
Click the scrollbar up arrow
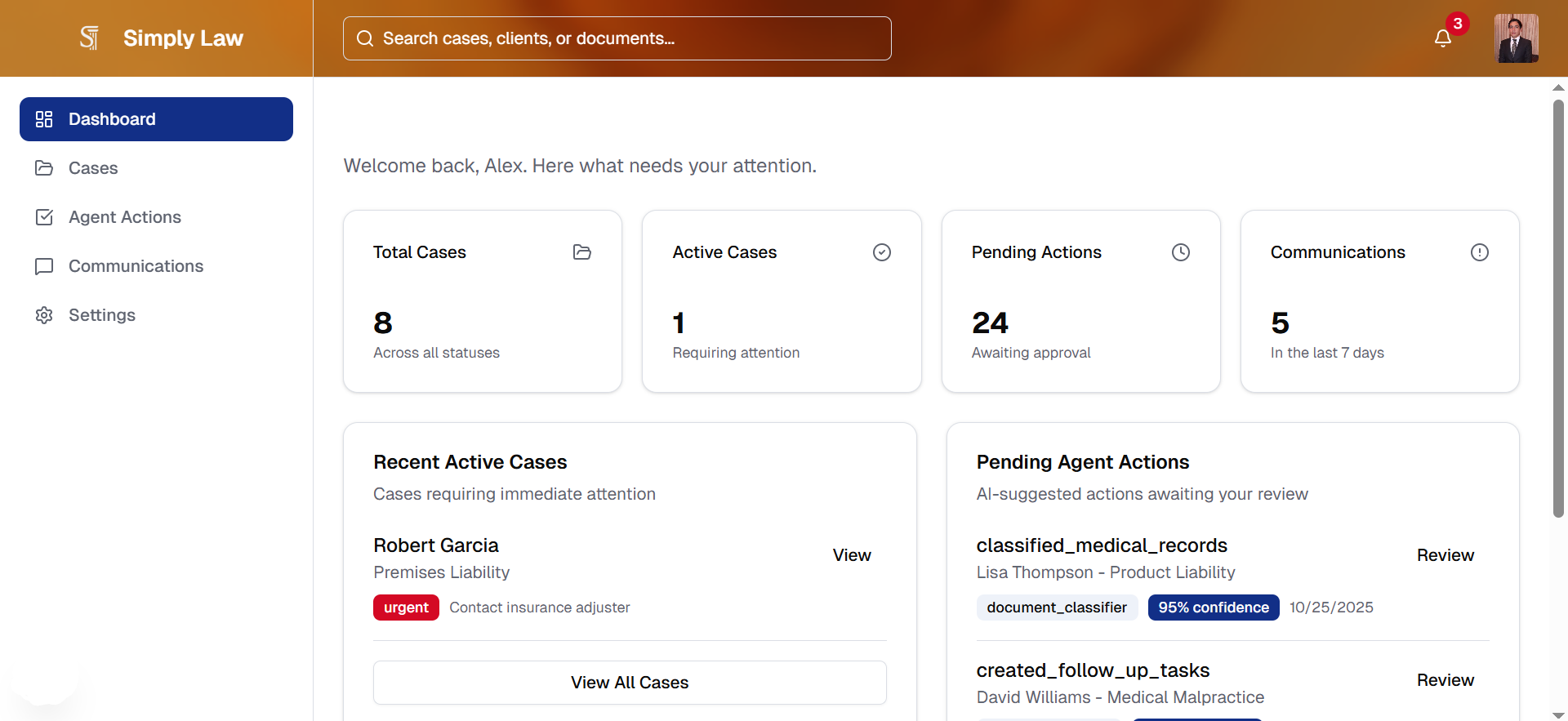pyautogui.click(x=1558, y=87)
